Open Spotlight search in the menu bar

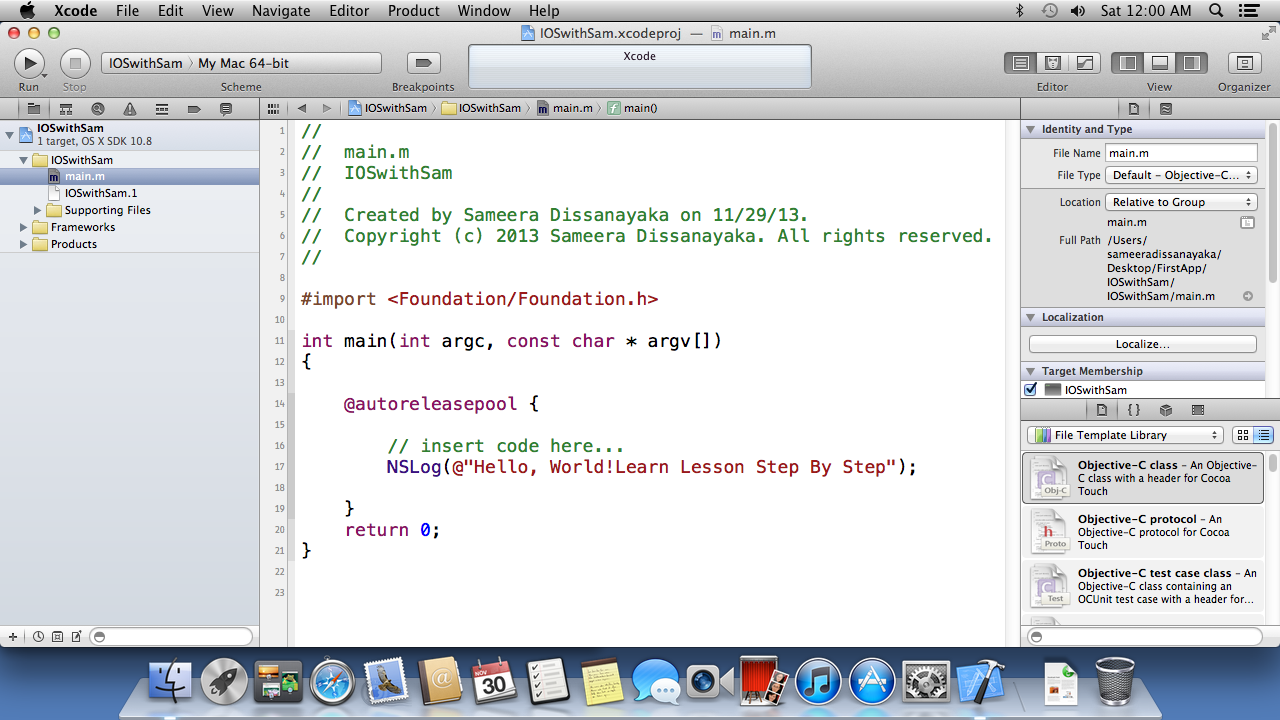(1216, 11)
